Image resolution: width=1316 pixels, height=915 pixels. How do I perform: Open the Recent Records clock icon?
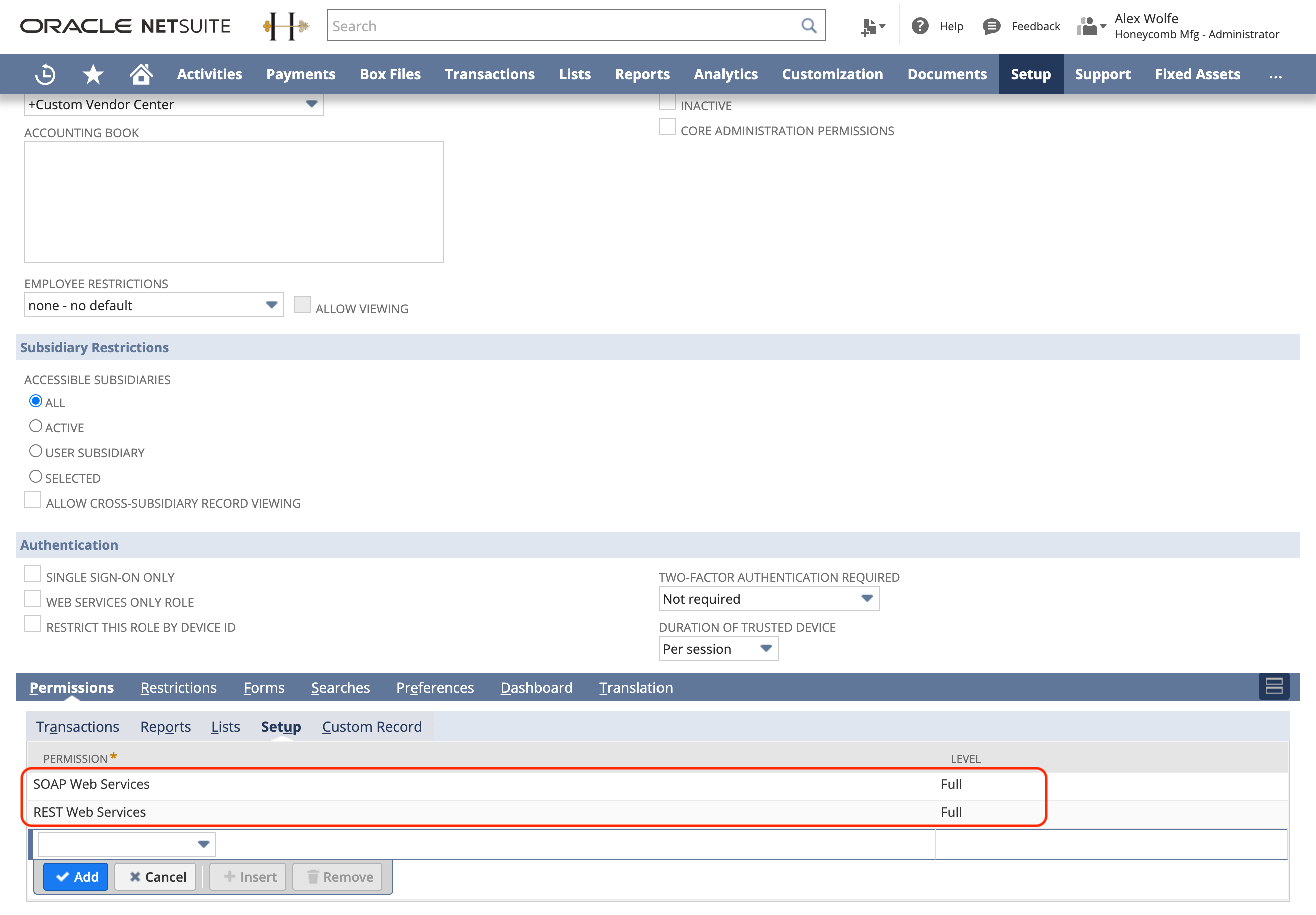click(x=45, y=74)
